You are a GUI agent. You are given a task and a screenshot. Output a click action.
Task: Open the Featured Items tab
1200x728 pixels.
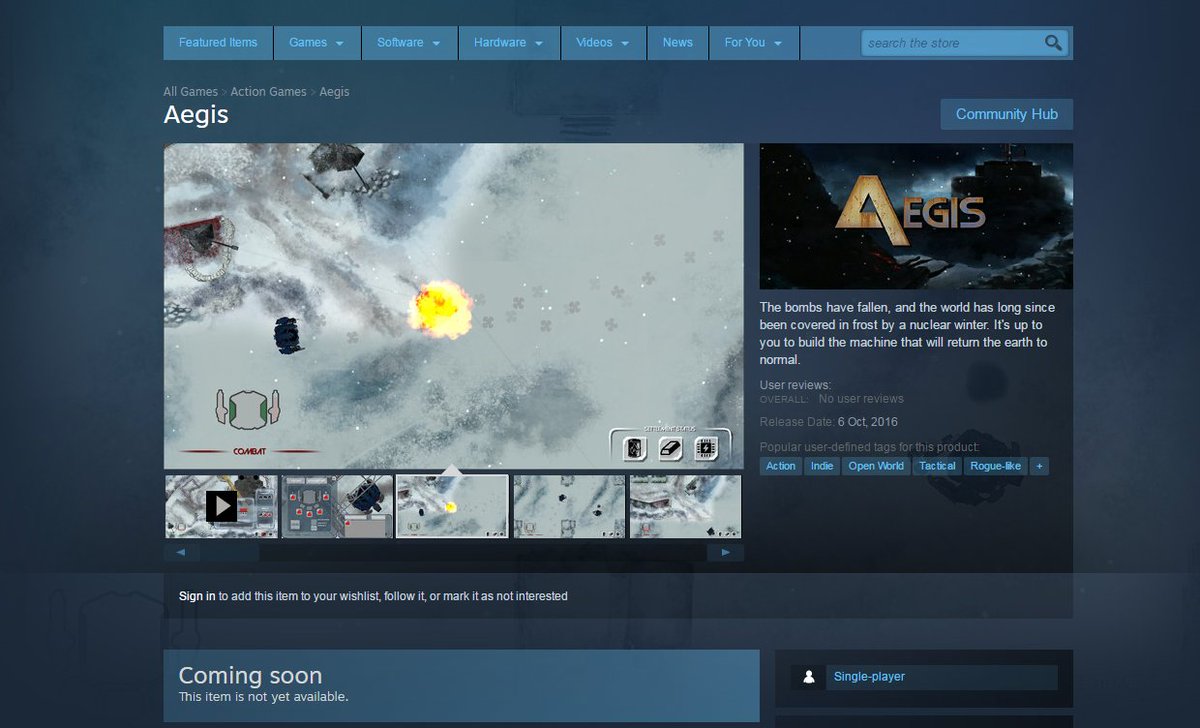(x=218, y=43)
